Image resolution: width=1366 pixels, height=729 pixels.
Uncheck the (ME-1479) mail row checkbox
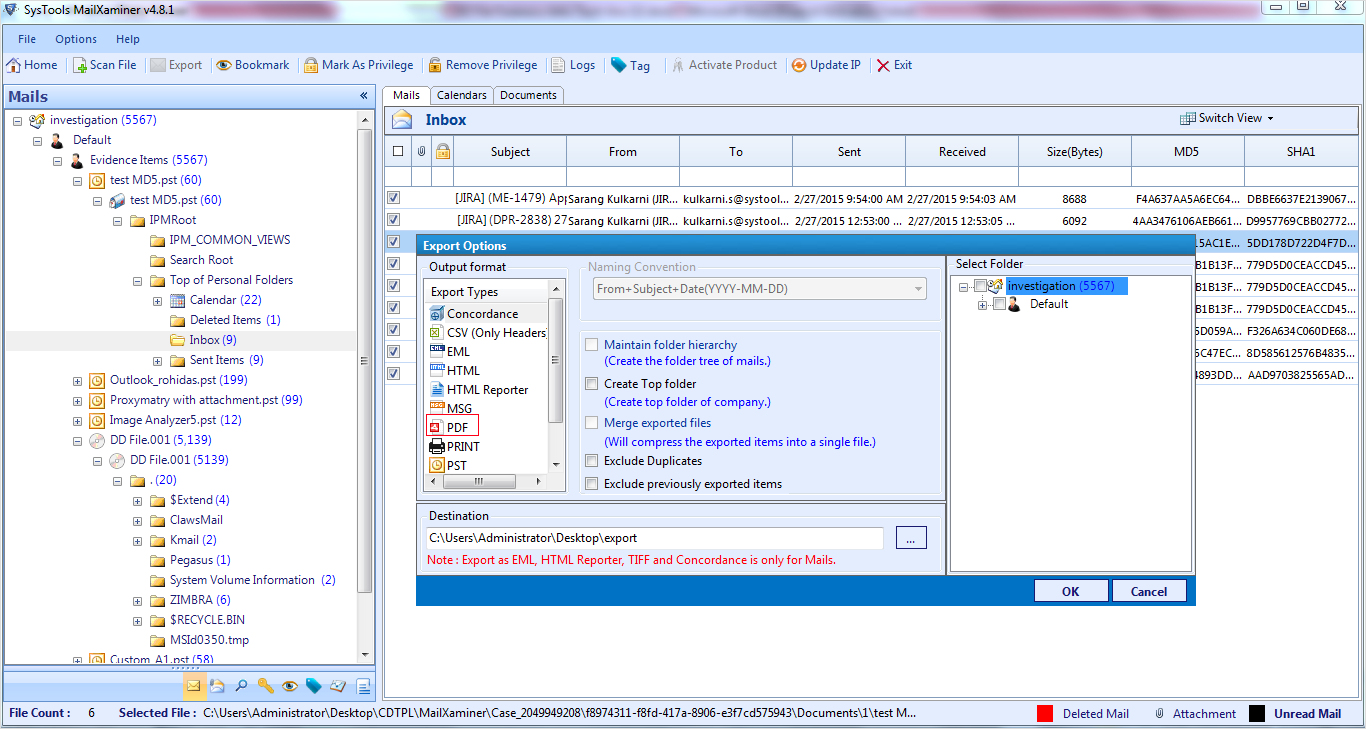pos(393,199)
